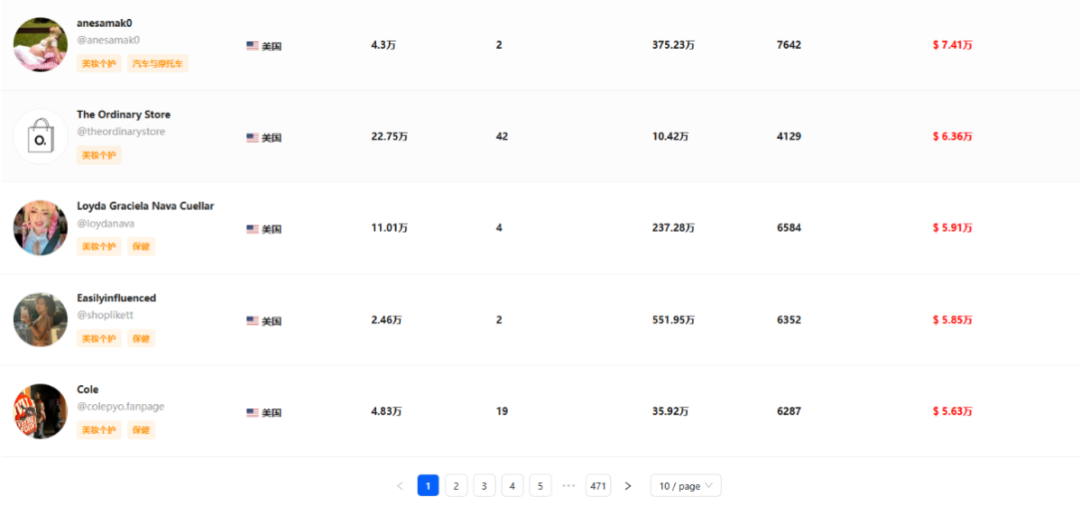Screen dimensions: 1080x505
Task: Open The Ordinary Store name link
Action: coord(124,114)
